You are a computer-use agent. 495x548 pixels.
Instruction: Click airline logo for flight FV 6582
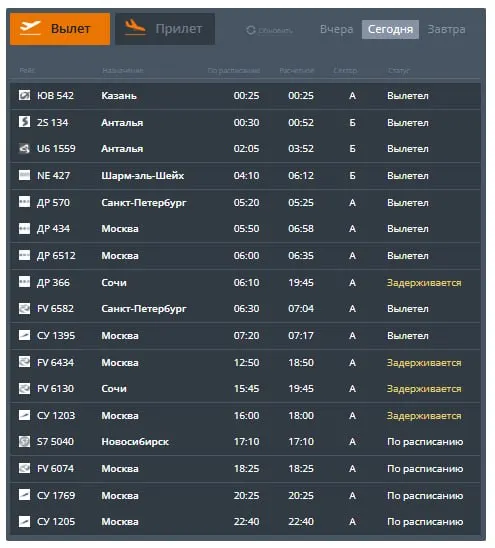tap(24, 309)
